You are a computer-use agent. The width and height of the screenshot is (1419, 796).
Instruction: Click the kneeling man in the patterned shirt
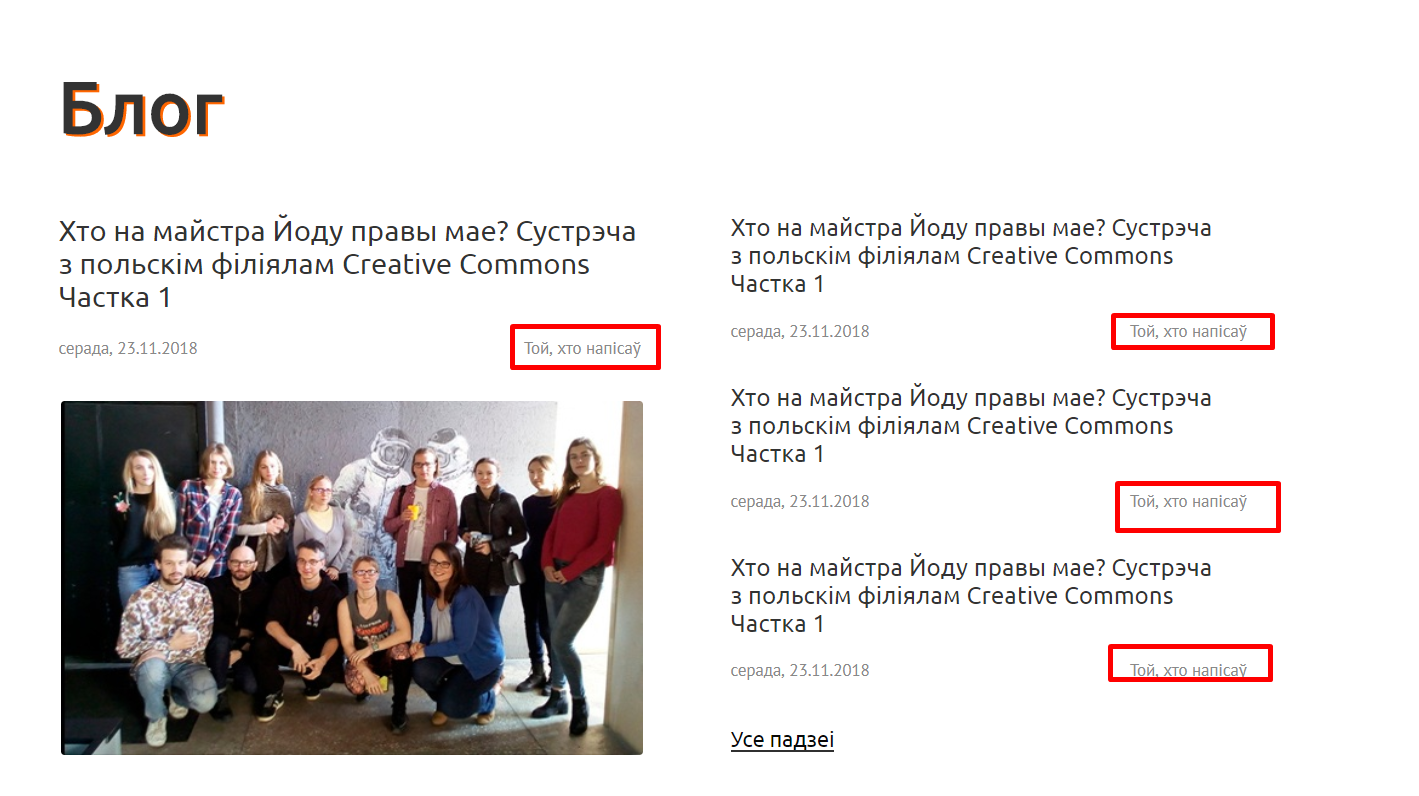(x=166, y=630)
